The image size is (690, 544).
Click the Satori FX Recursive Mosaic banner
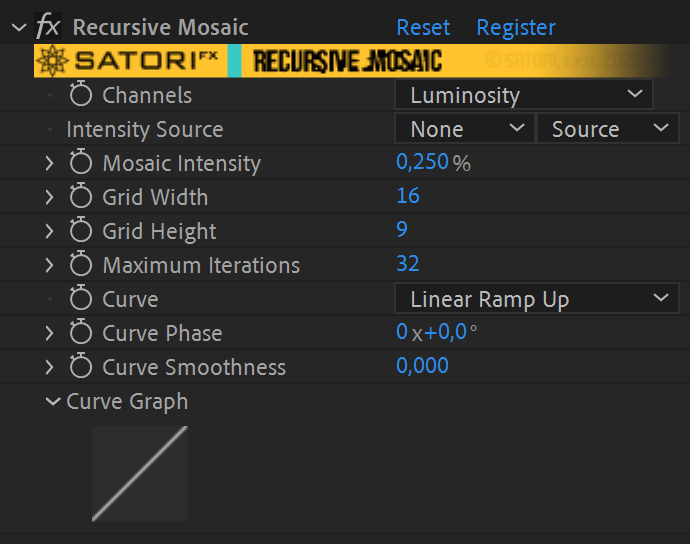(351, 61)
